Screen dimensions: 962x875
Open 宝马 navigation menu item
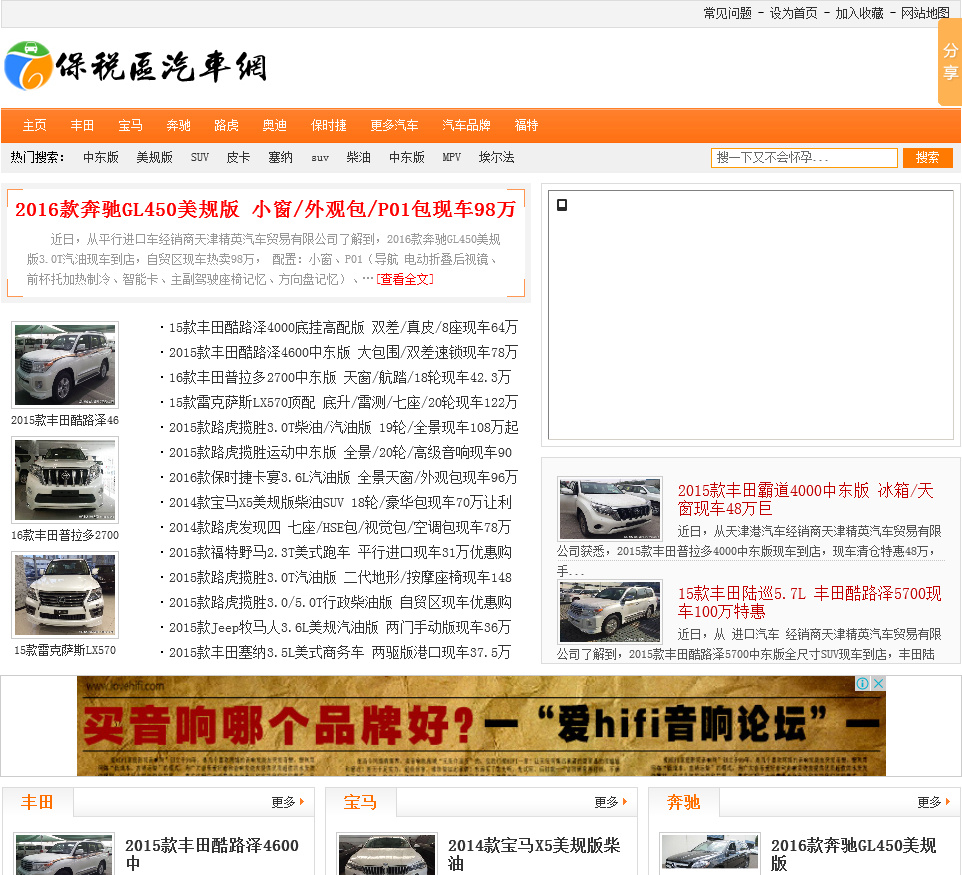tap(130, 125)
